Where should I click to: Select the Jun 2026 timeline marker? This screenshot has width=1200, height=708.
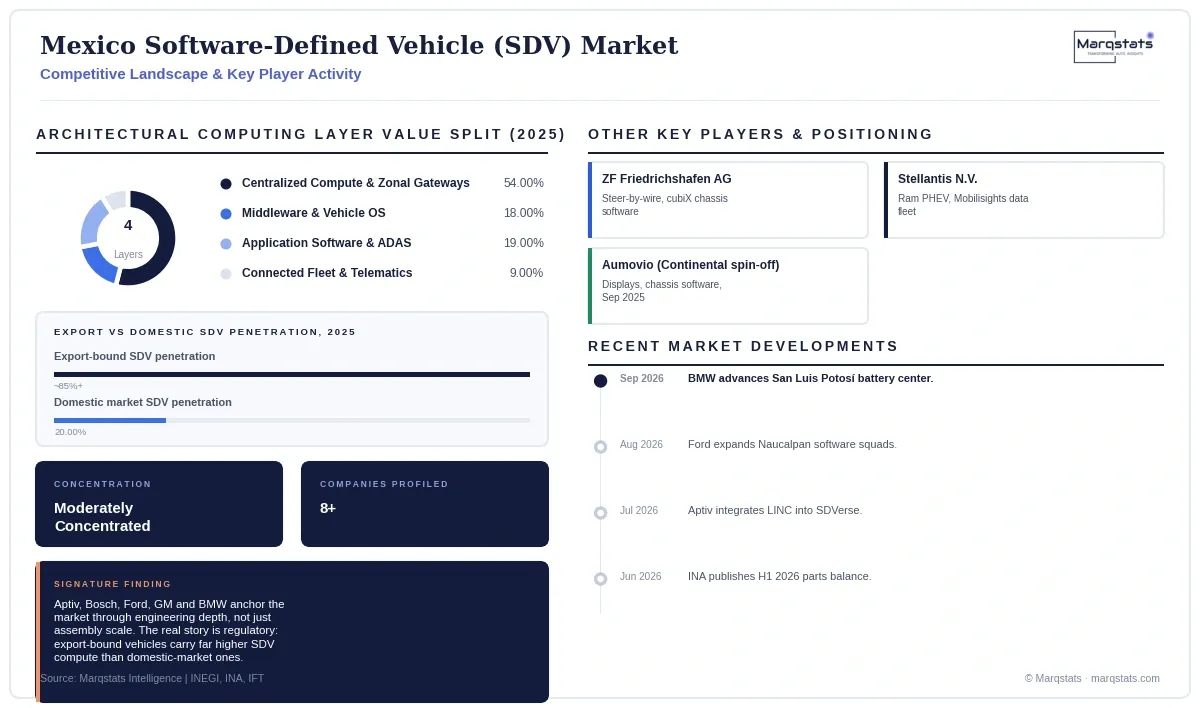tap(600, 579)
